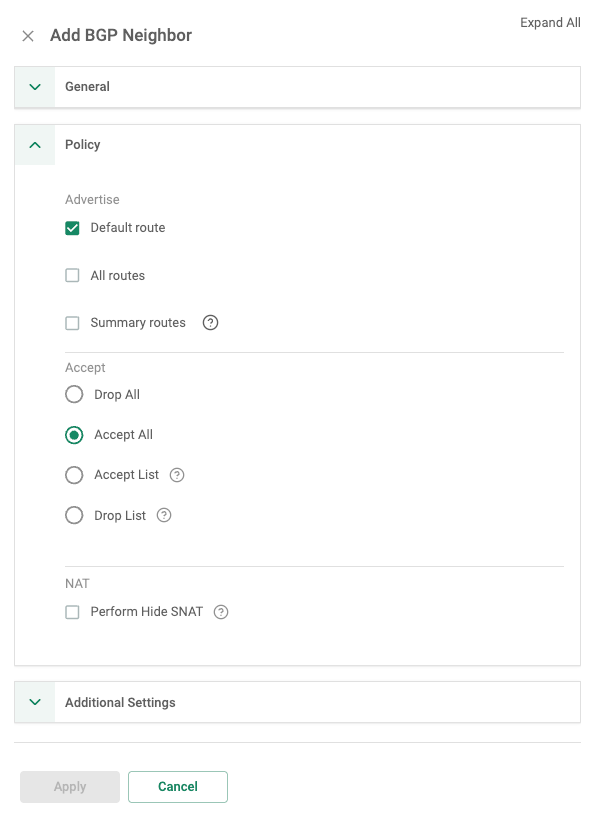Open help icon beside Drop List
This screenshot has width=596, height=817.
164,515
